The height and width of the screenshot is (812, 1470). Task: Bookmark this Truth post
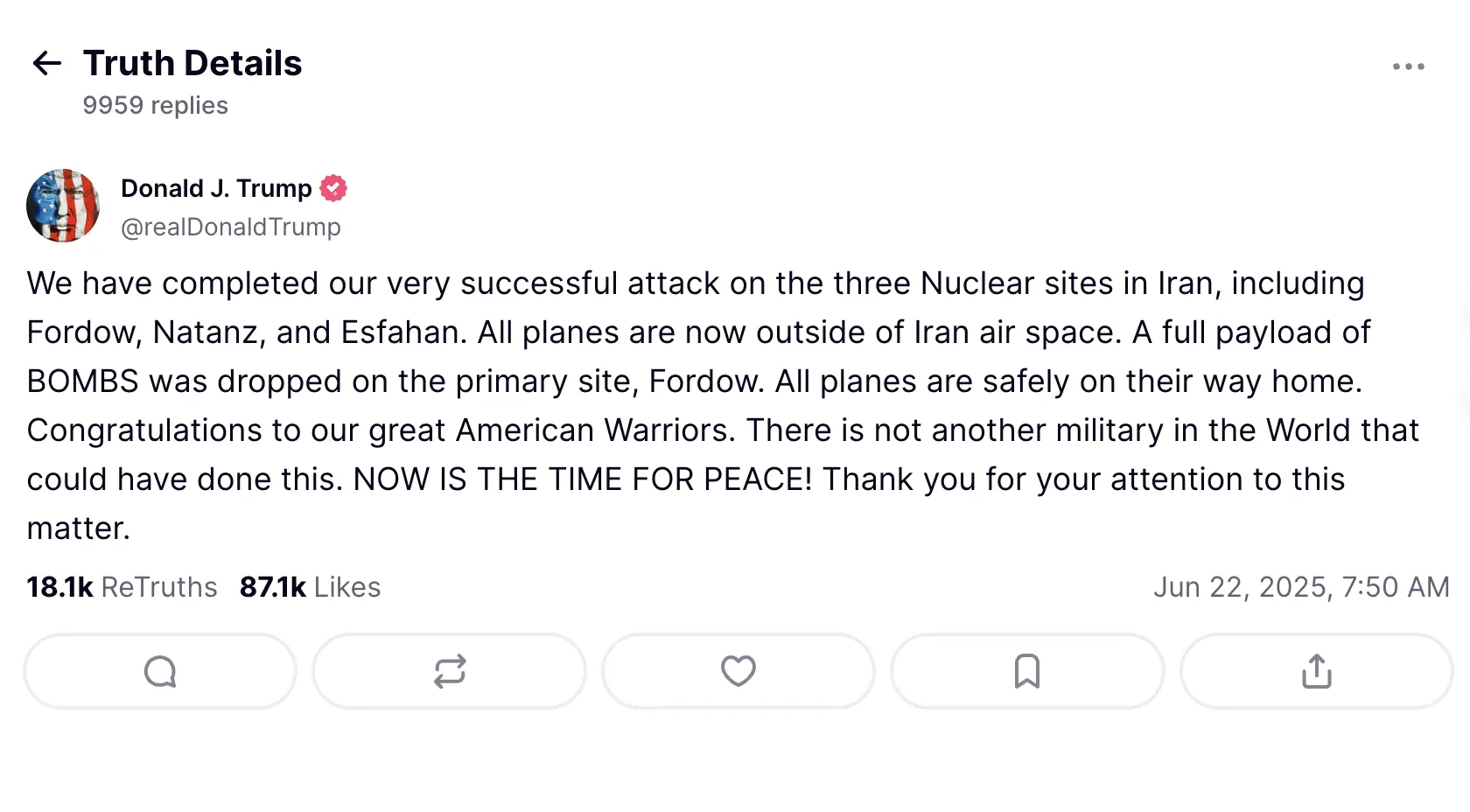[1027, 671]
